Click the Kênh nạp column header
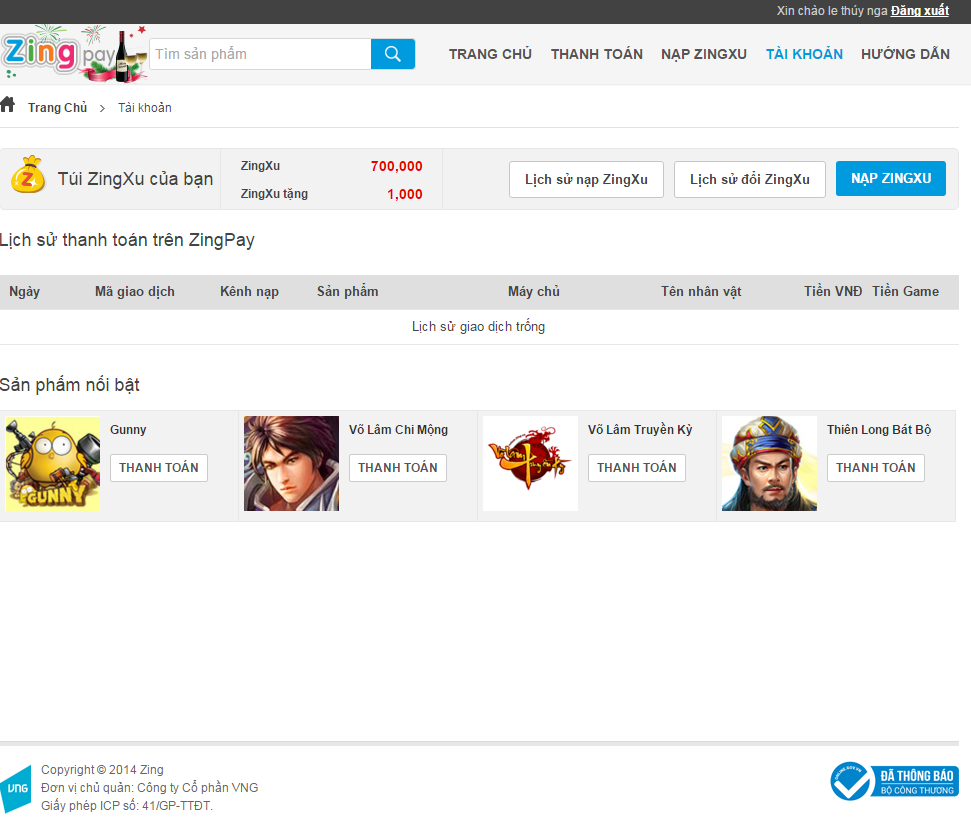The height and width of the screenshot is (833, 971). pos(250,292)
